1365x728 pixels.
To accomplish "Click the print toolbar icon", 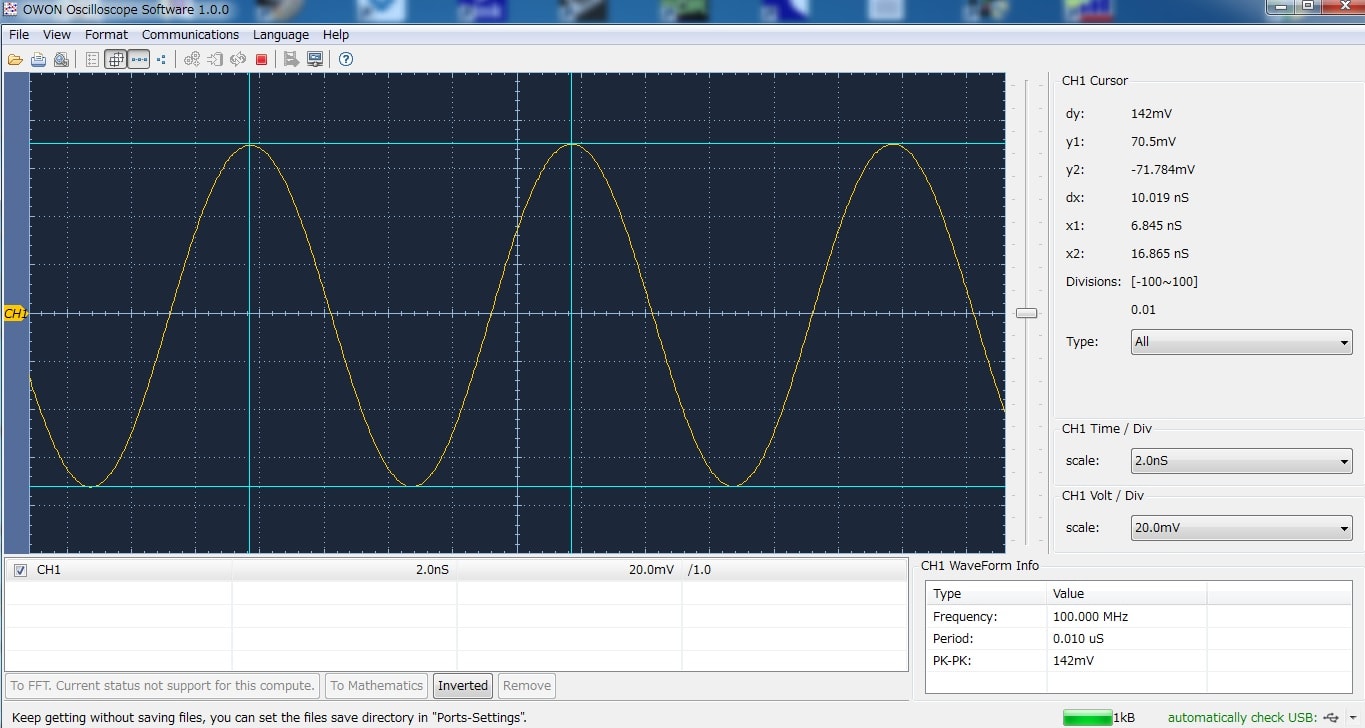I will (38, 60).
